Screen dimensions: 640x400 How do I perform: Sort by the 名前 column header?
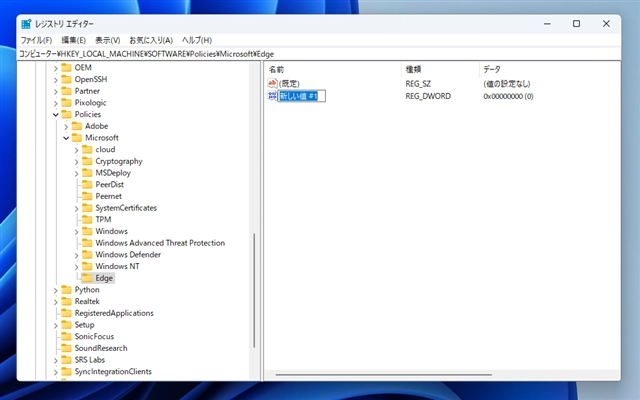tap(333, 69)
